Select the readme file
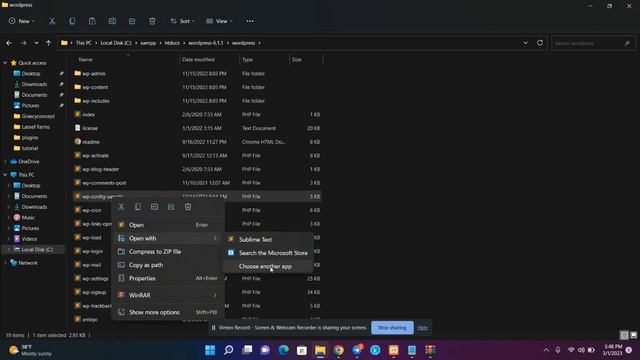 tap(91, 142)
